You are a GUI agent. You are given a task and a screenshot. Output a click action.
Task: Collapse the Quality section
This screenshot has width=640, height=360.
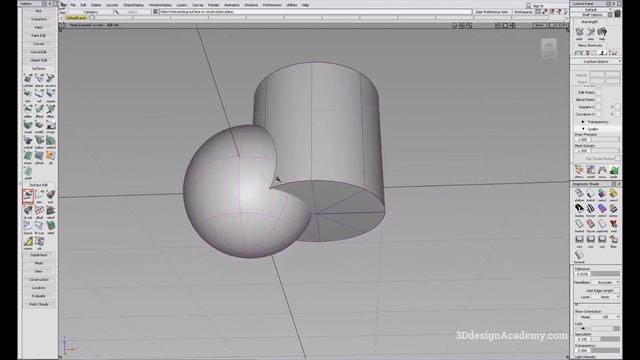click(583, 129)
